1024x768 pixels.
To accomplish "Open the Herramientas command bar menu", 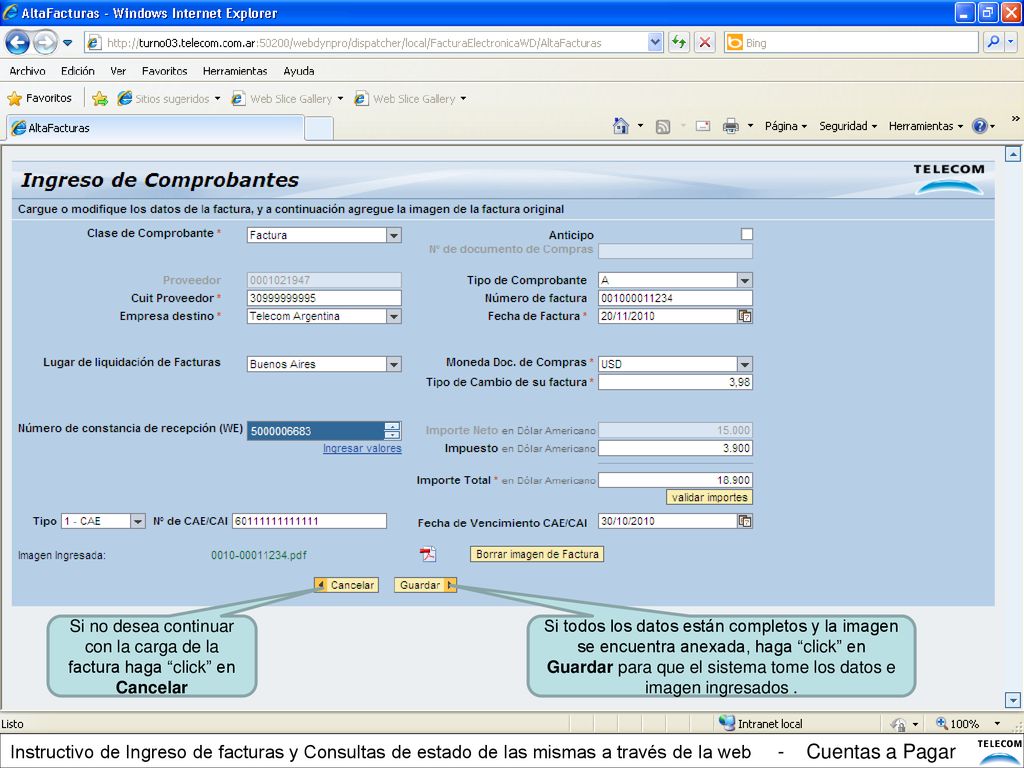I will [x=925, y=126].
